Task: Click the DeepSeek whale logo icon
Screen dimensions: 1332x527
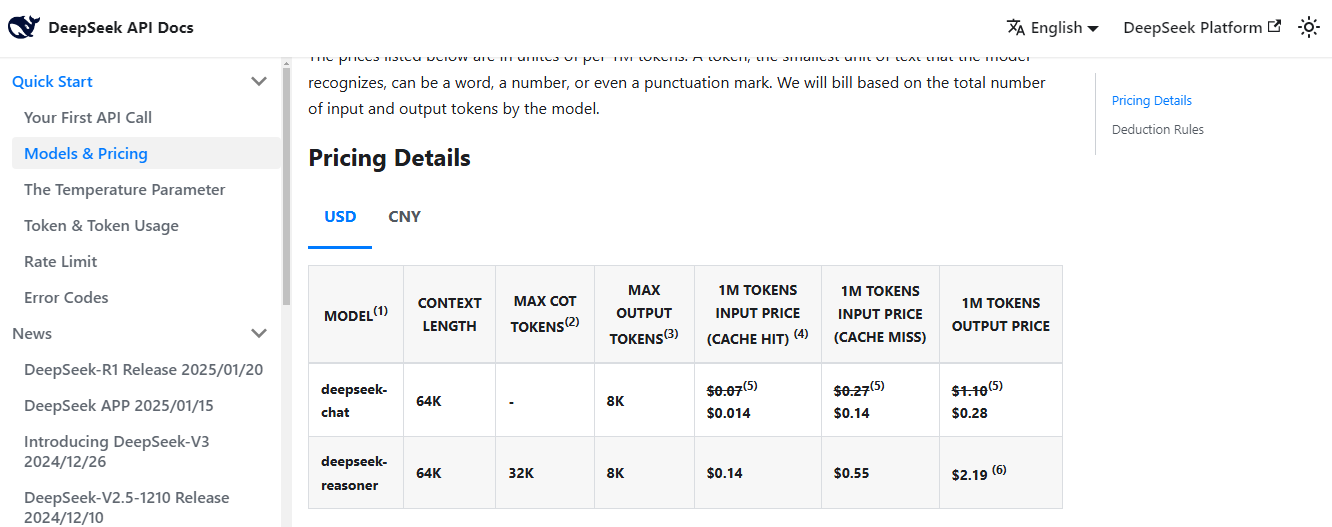Action: point(24,27)
